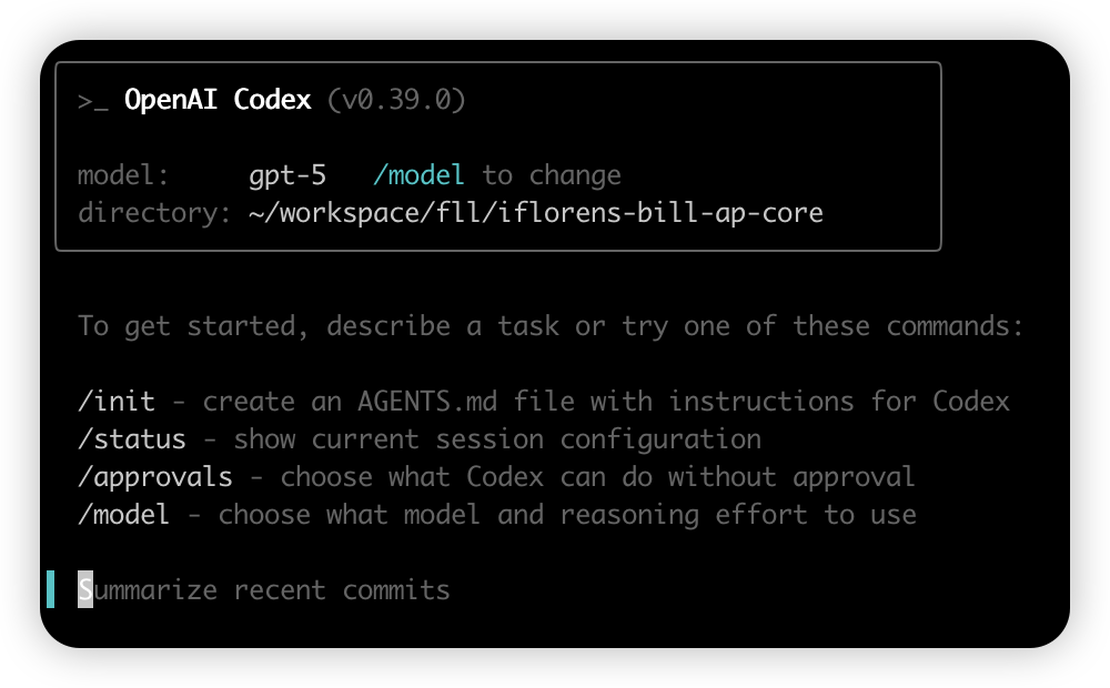This screenshot has width=1110, height=688.
Task: Select the /approvals command
Action: pos(155,477)
